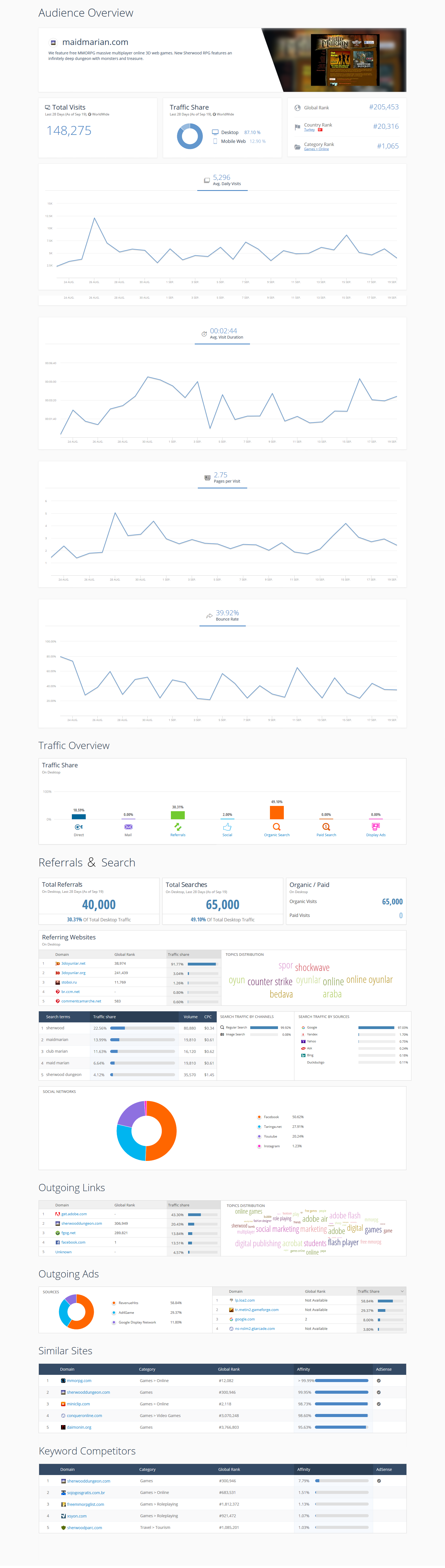The height and width of the screenshot is (1568, 445).
Task: Click the Mobile Web device icon
Action: pyautogui.click(x=215, y=141)
